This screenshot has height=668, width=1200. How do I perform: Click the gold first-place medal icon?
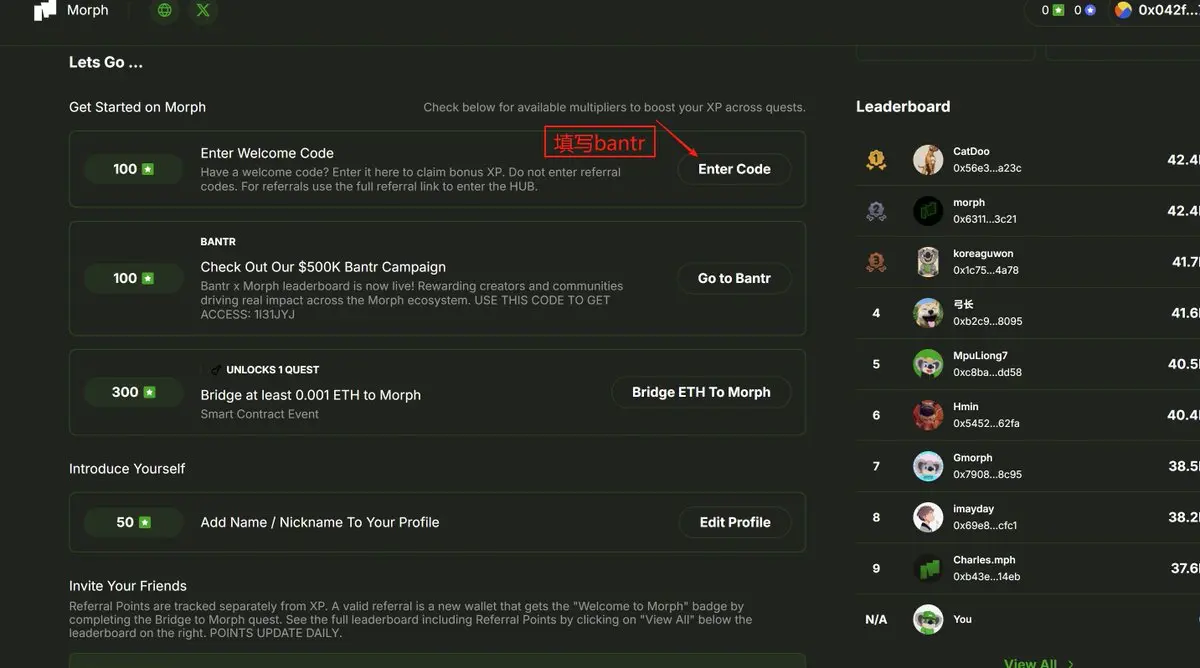coord(876,160)
